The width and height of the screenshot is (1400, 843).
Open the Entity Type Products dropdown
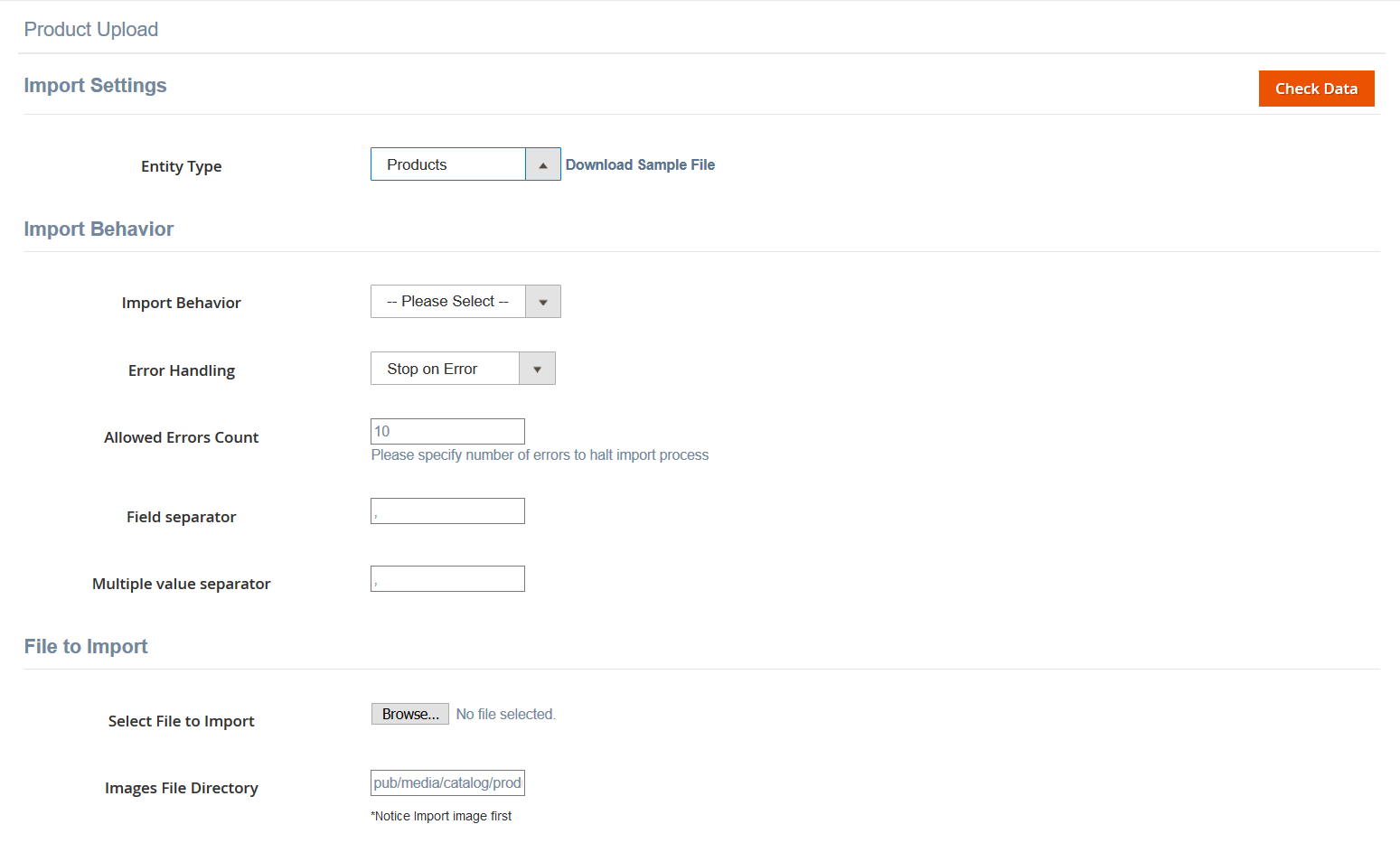[465, 164]
